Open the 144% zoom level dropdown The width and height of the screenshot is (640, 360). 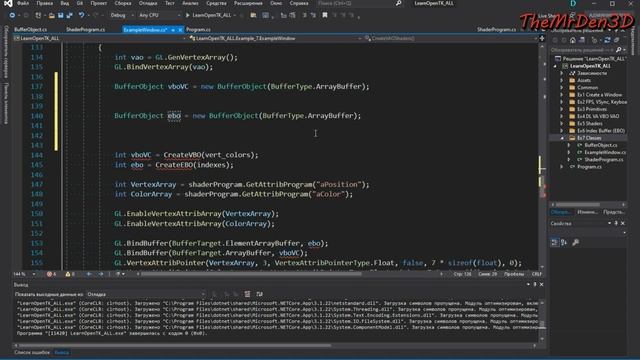[x=24, y=274]
